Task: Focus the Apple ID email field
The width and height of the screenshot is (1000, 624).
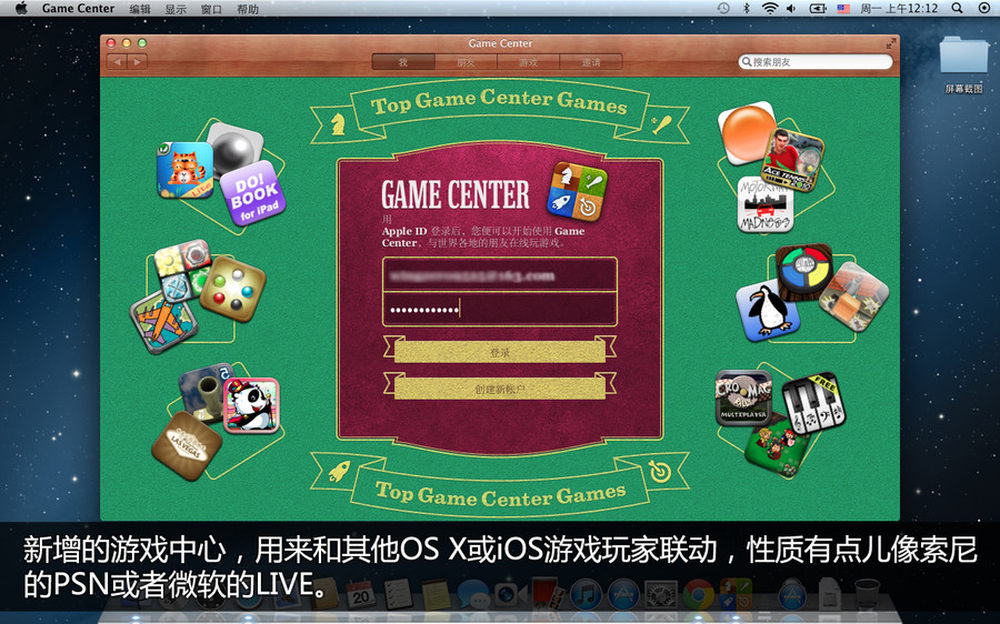Action: (x=499, y=275)
